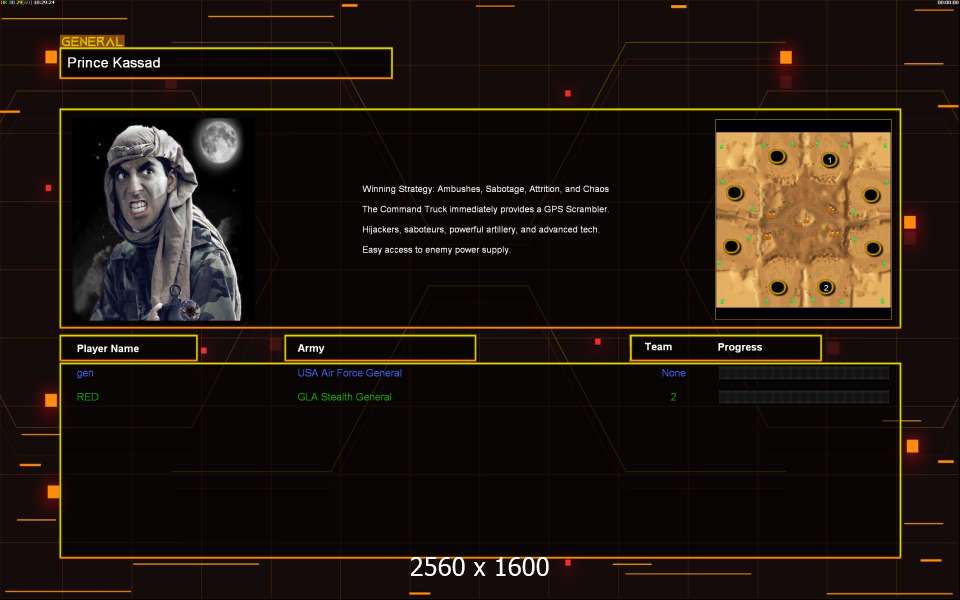The height and width of the screenshot is (600, 960).
Task: Select the upper-right-edge start position on minimap
Action: [871, 195]
